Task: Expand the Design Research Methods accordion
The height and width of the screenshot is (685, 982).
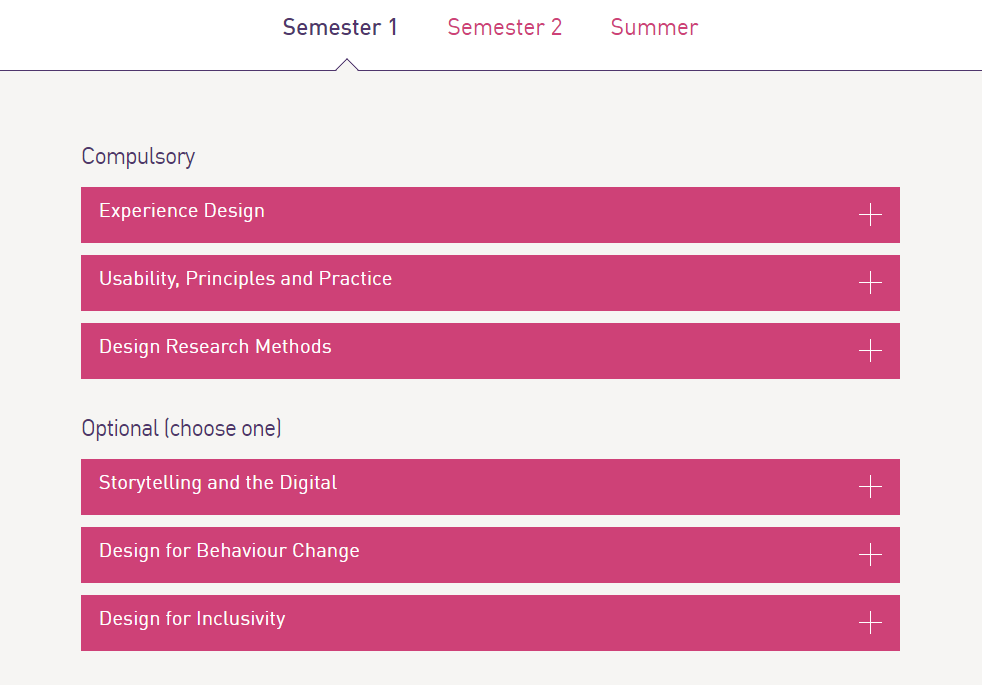Action: [x=490, y=351]
